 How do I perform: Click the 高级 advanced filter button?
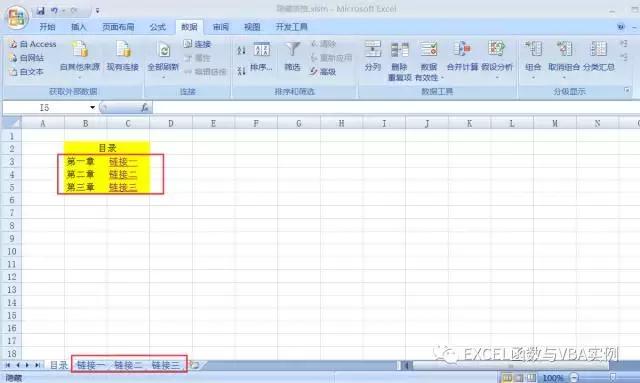coord(323,72)
